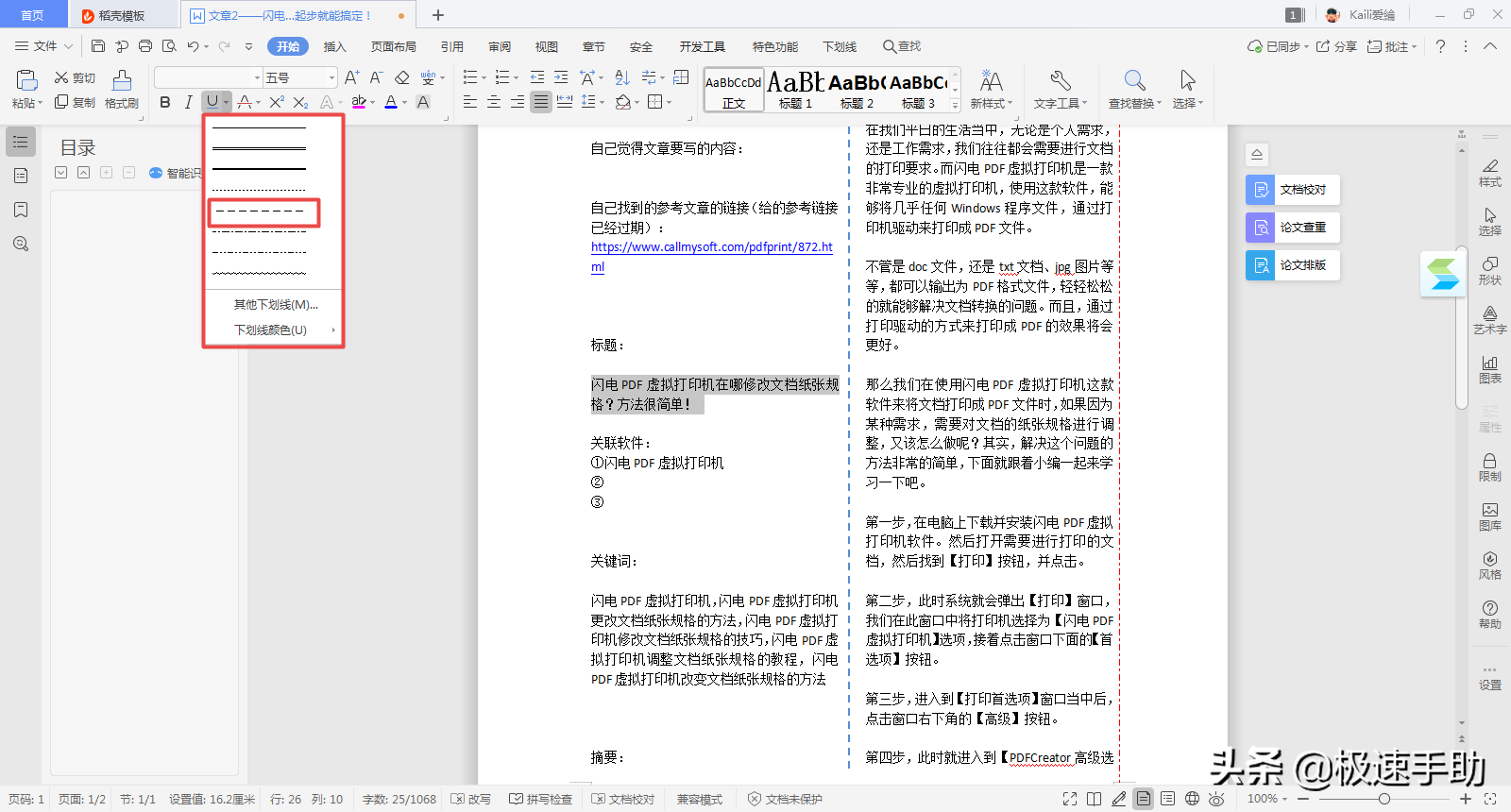Click the character shading icon
The height and width of the screenshot is (812, 1511).
click(423, 102)
